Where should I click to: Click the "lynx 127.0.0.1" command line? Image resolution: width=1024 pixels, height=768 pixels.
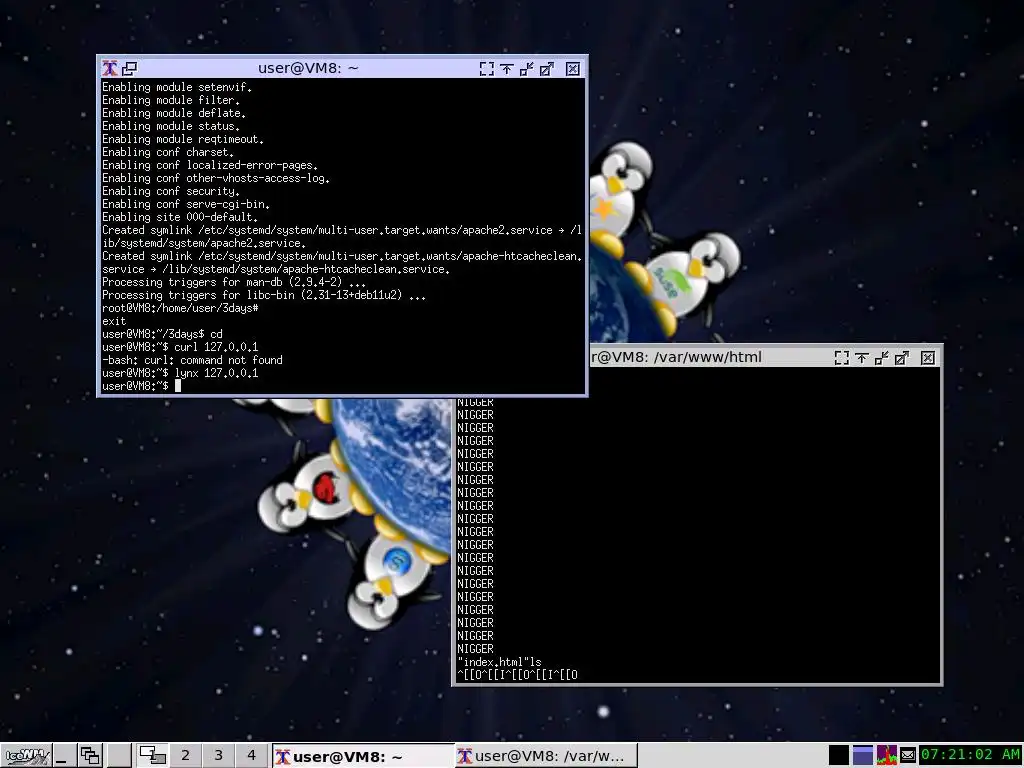click(x=180, y=373)
